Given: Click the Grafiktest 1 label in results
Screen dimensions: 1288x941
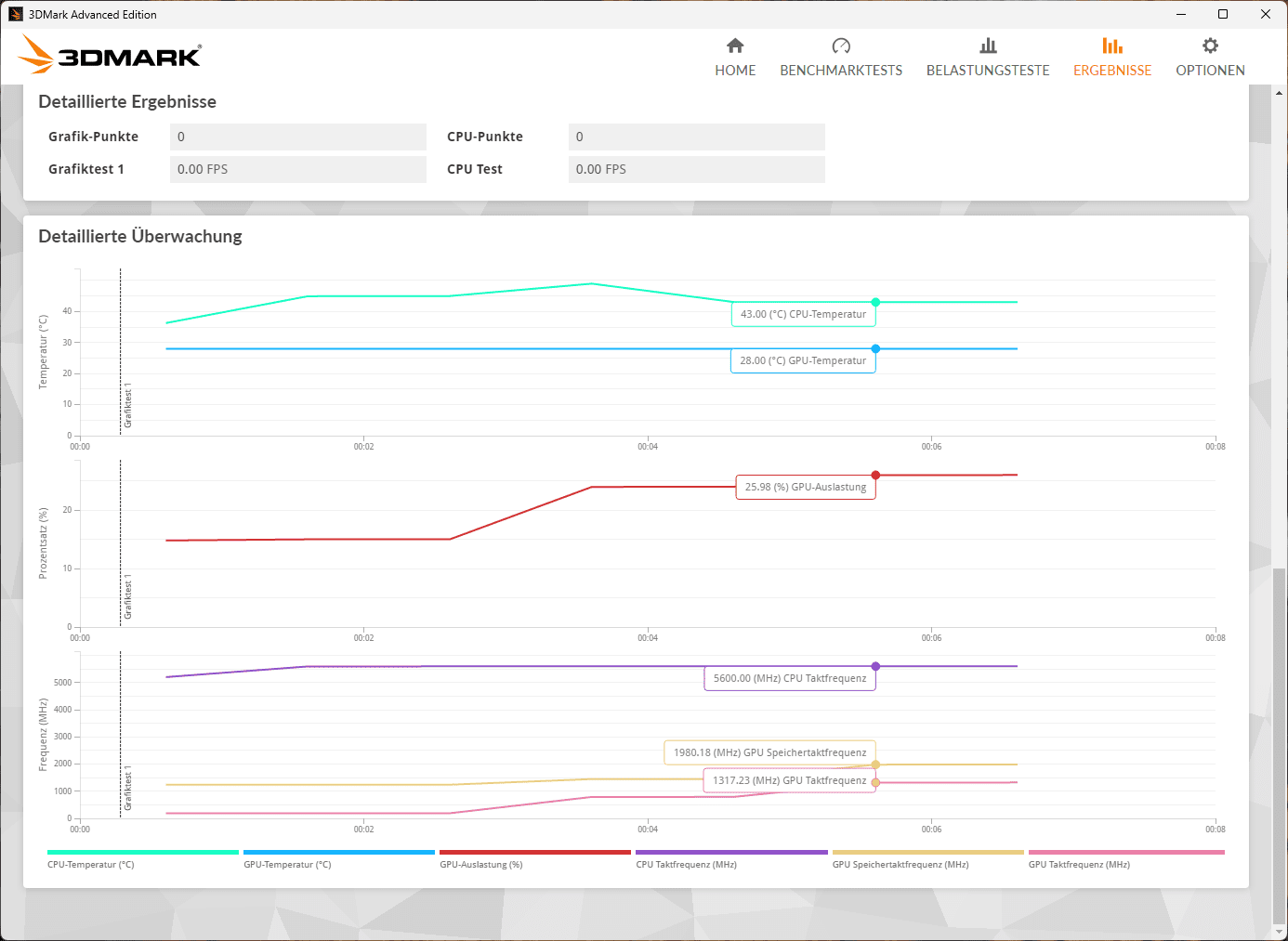Looking at the screenshot, I should (86, 169).
